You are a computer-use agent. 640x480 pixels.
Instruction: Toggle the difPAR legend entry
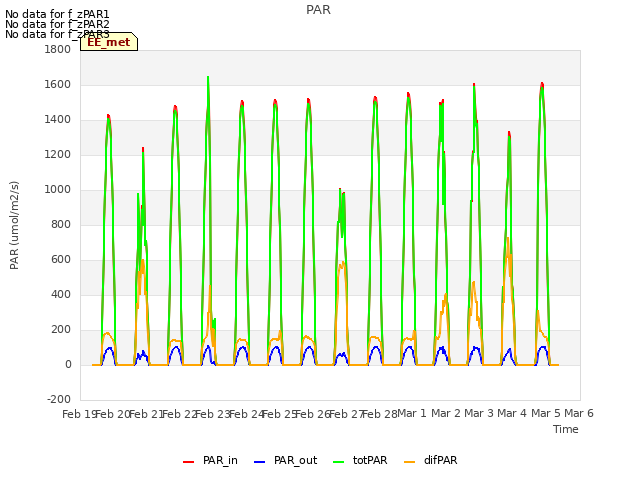click(x=431, y=460)
